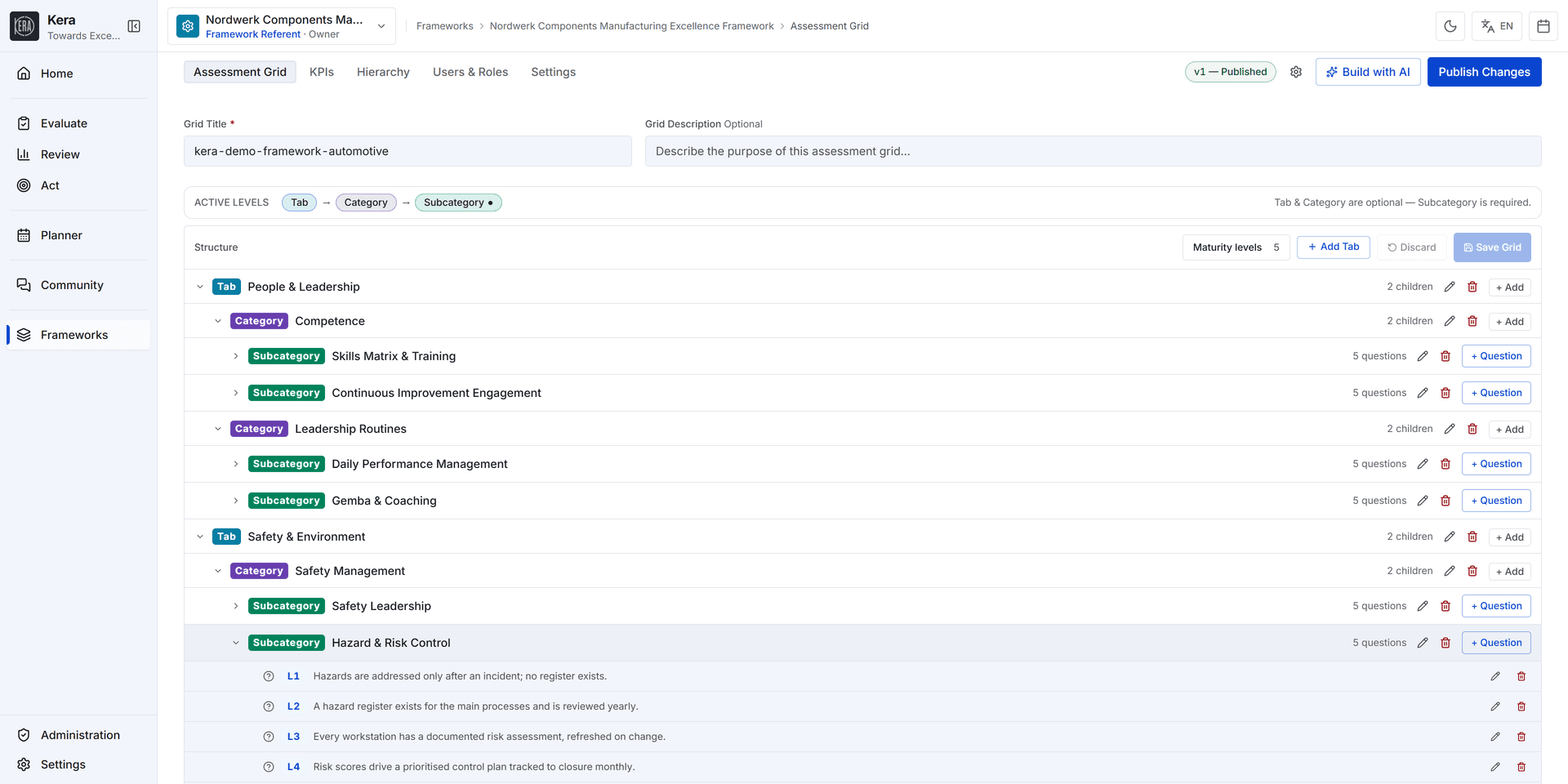Screen dimensions: 1568x784
Task: Open the Nordwerk Components framework switcher
Action: pos(282,26)
